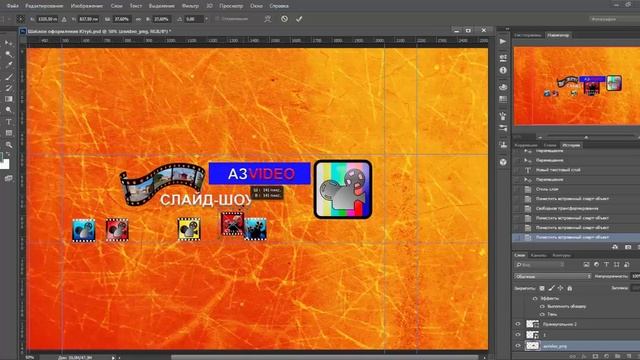Toggle lock position icon
Viewport: 640px width, 360px height.
tap(560, 288)
